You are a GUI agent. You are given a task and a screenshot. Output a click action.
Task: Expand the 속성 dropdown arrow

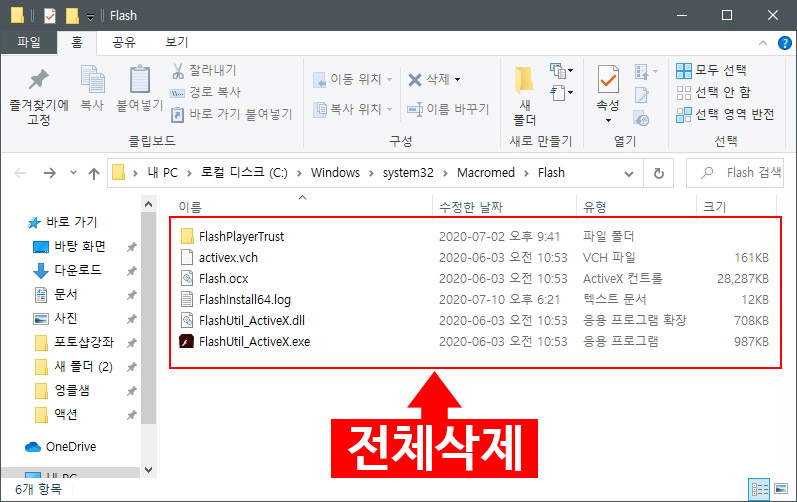pyautogui.click(x=608, y=120)
